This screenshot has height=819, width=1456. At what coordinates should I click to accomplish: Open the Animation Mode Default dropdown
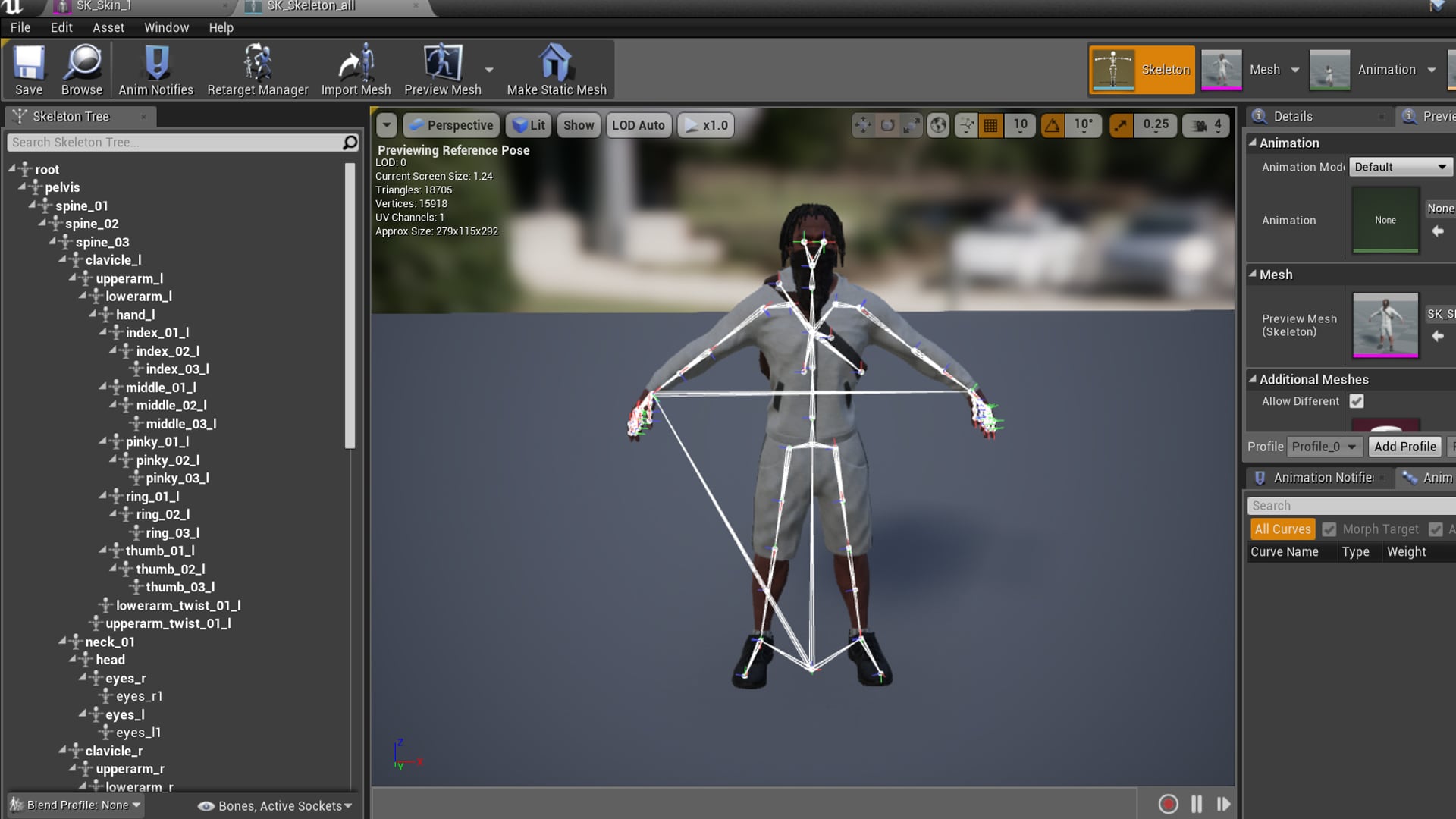coord(1400,167)
